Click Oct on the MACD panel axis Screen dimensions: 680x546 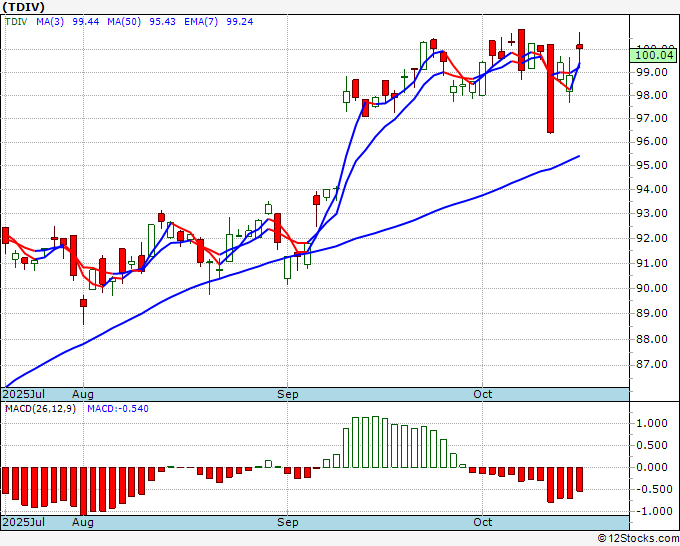coord(483,522)
